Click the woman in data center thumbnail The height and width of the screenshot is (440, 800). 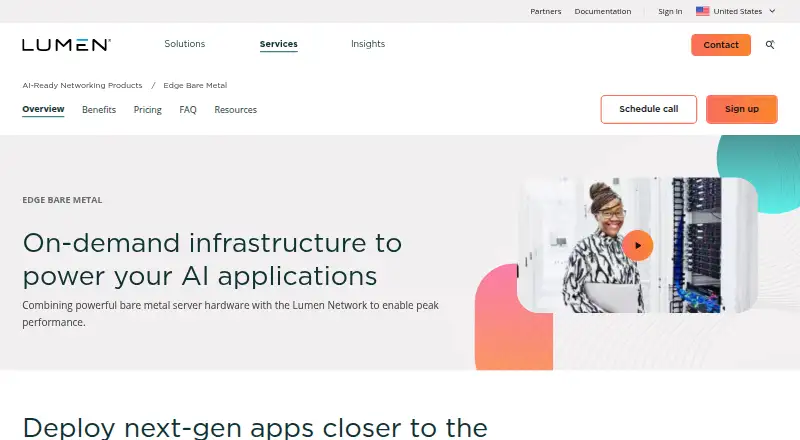[x=637, y=245]
